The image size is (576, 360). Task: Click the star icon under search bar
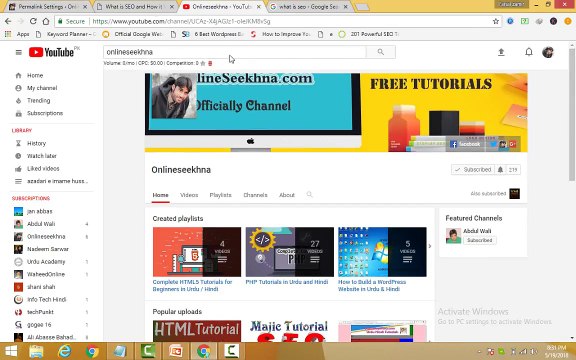pos(203,63)
